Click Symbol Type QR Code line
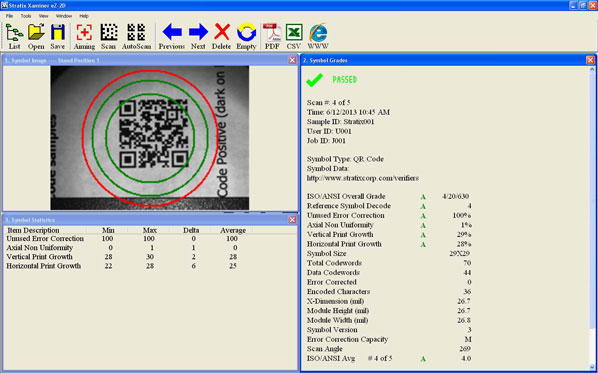 pos(345,159)
